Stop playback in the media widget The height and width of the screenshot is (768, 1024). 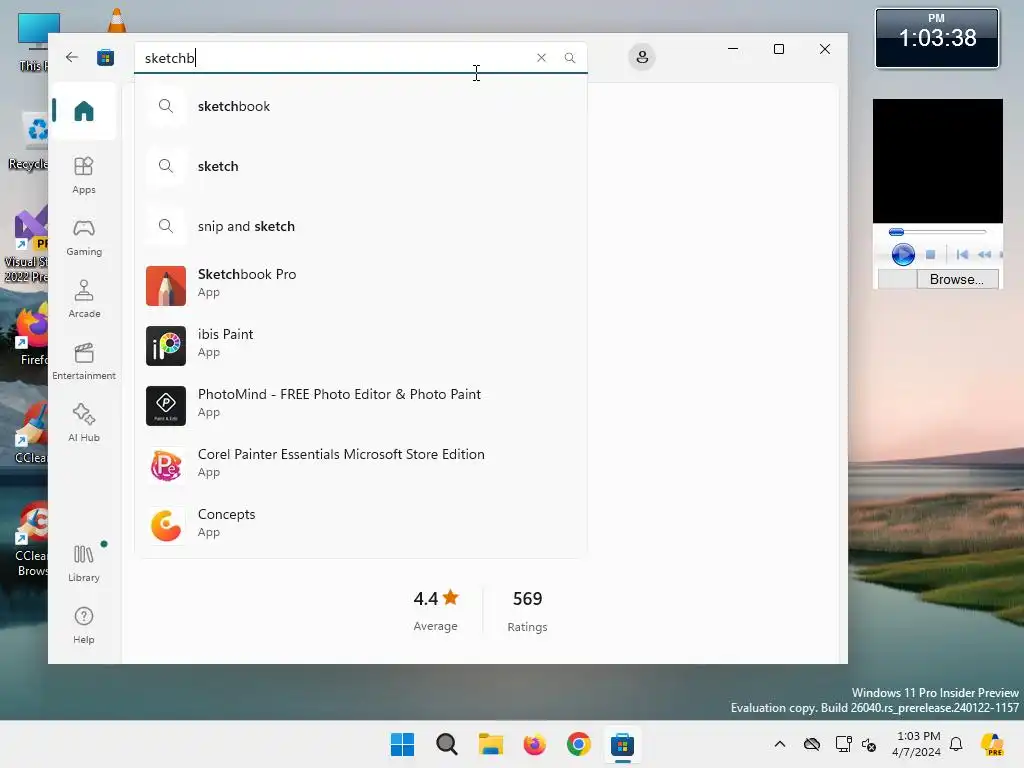[x=931, y=254]
